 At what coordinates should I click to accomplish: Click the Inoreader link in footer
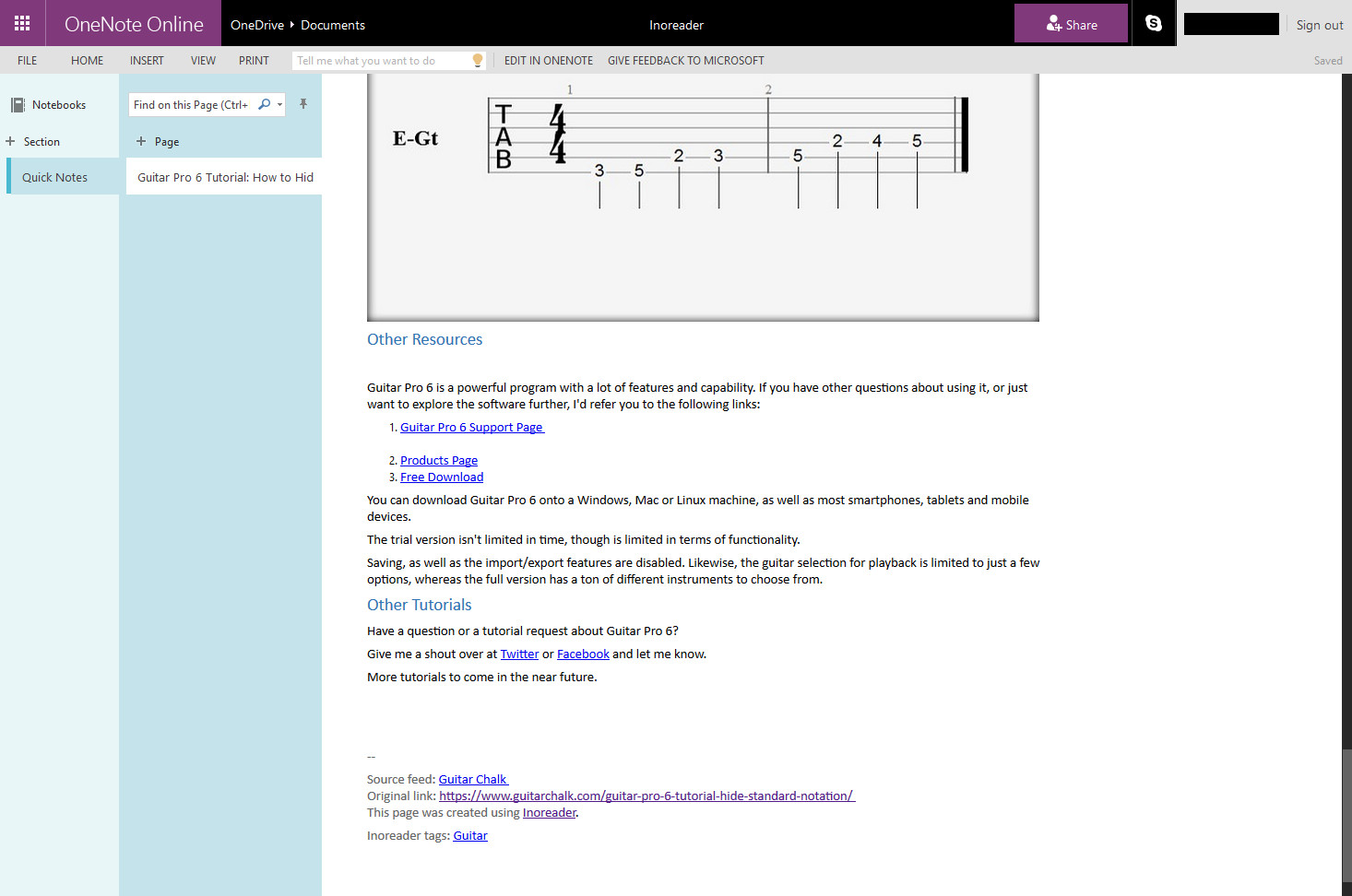(x=550, y=812)
